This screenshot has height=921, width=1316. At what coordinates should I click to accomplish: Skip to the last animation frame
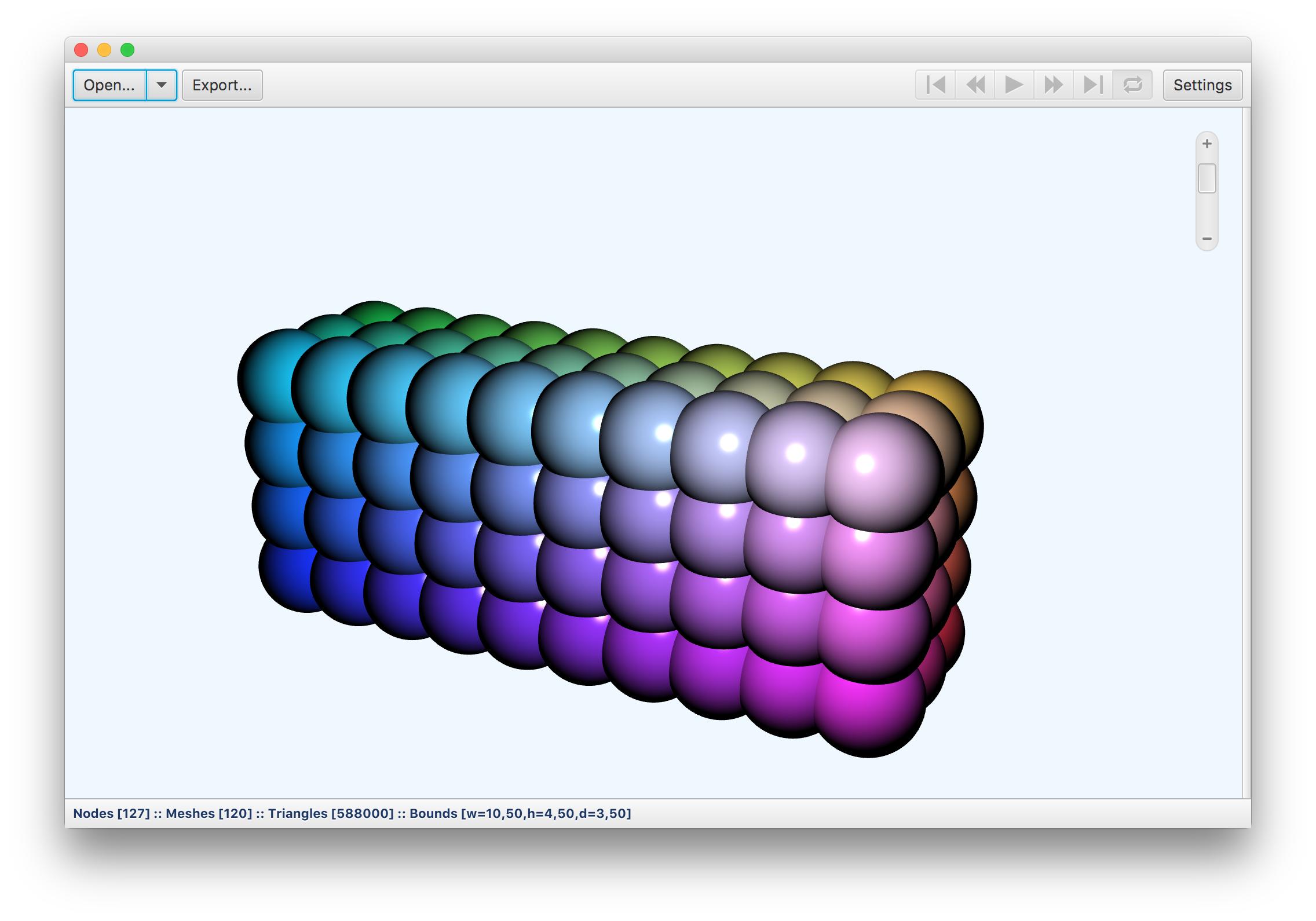tap(1092, 85)
